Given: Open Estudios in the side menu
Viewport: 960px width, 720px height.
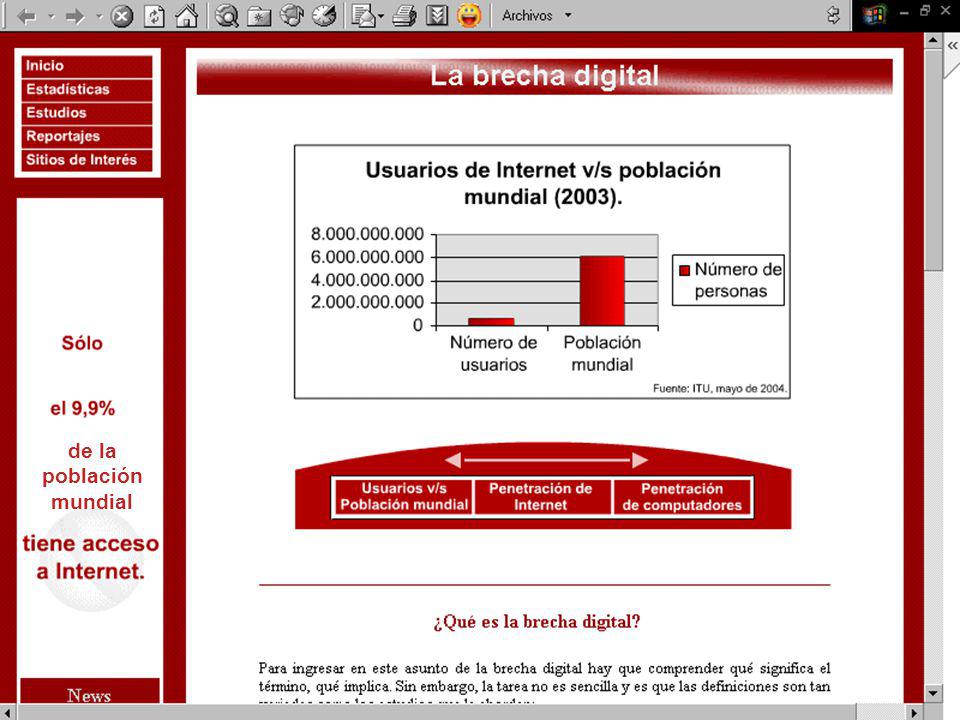Looking at the screenshot, I should tap(87, 113).
